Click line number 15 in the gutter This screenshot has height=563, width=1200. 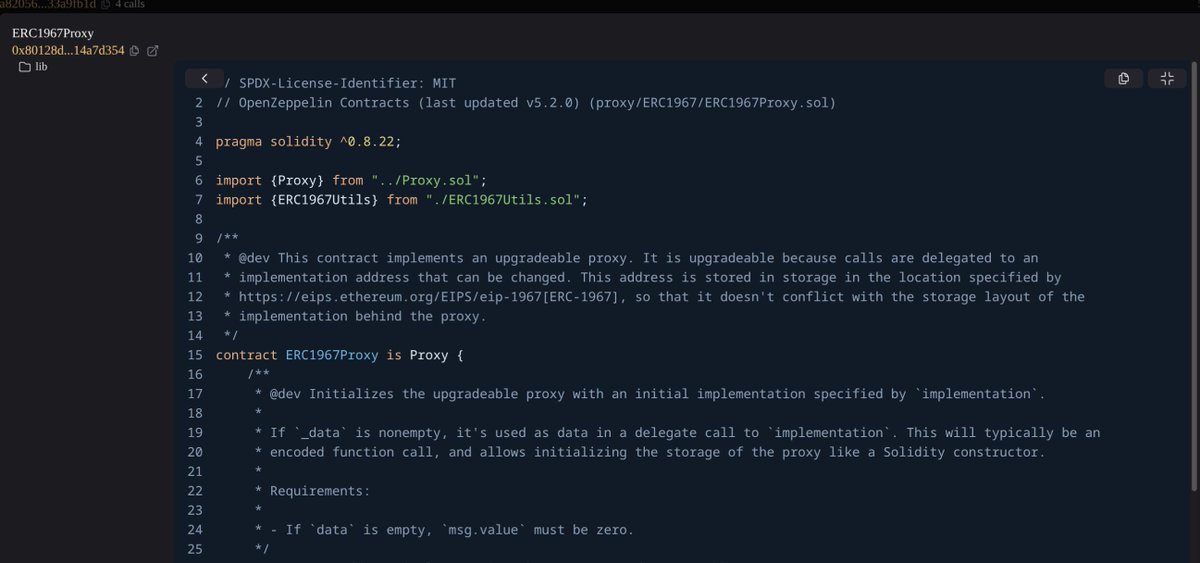[x=195, y=355]
